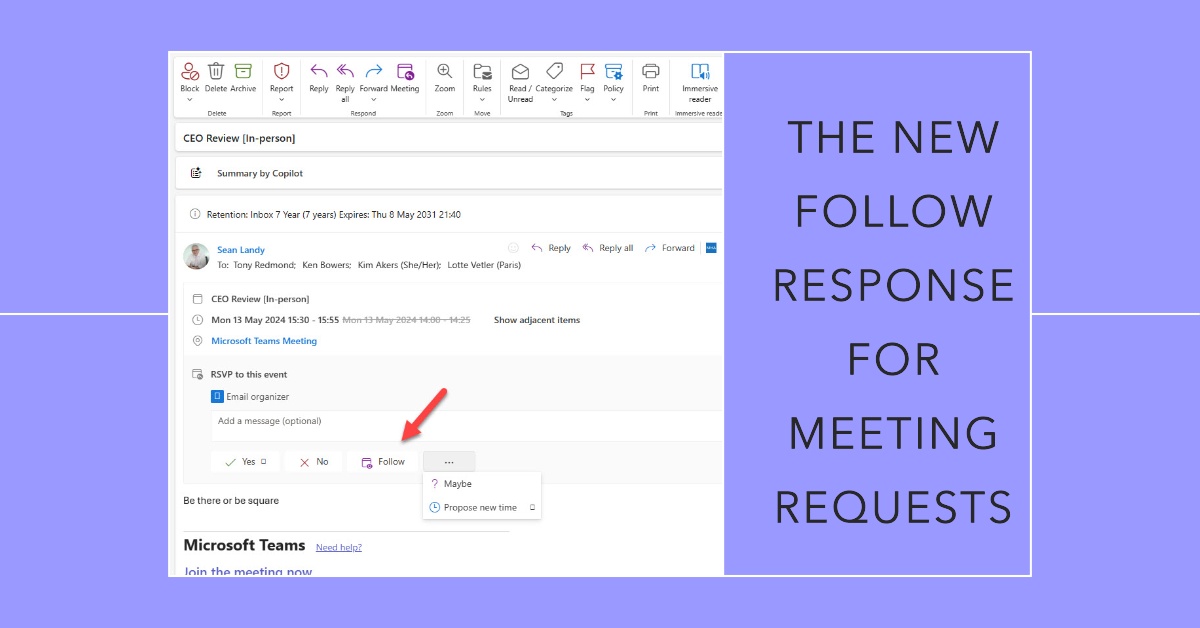This screenshot has height=628, width=1200.
Task: Open the Report dropdown
Action: pos(281,99)
